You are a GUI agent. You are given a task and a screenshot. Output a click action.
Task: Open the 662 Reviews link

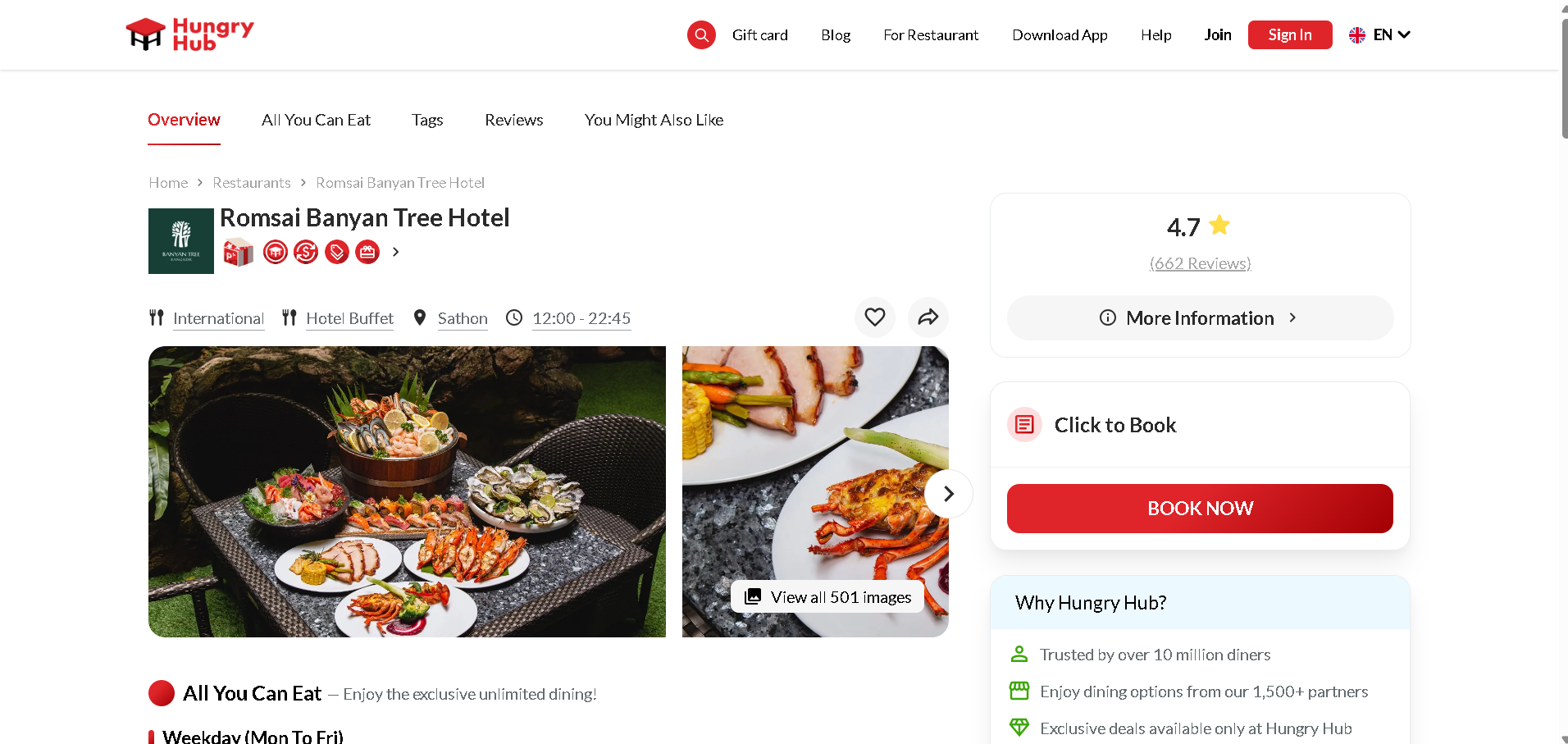coord(1200,263)
